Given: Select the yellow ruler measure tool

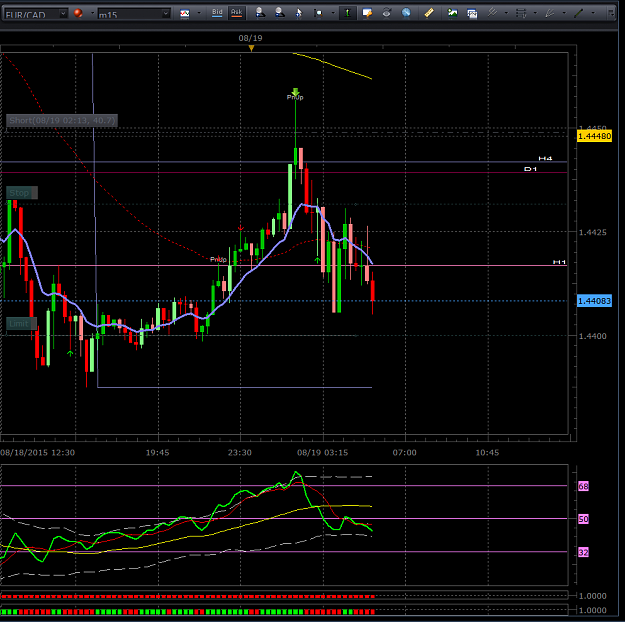Looking at the screenshot, I should (x=429, y=13).
